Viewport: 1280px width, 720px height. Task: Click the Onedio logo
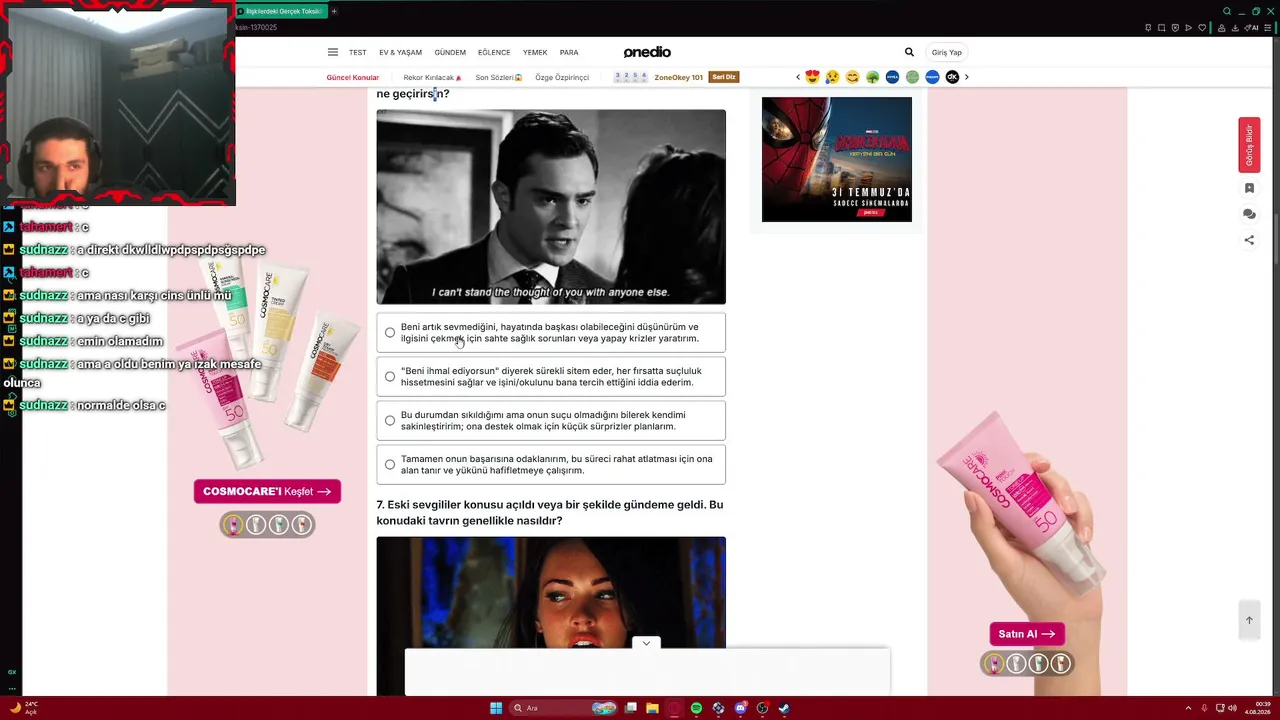(x=647, y=52)
